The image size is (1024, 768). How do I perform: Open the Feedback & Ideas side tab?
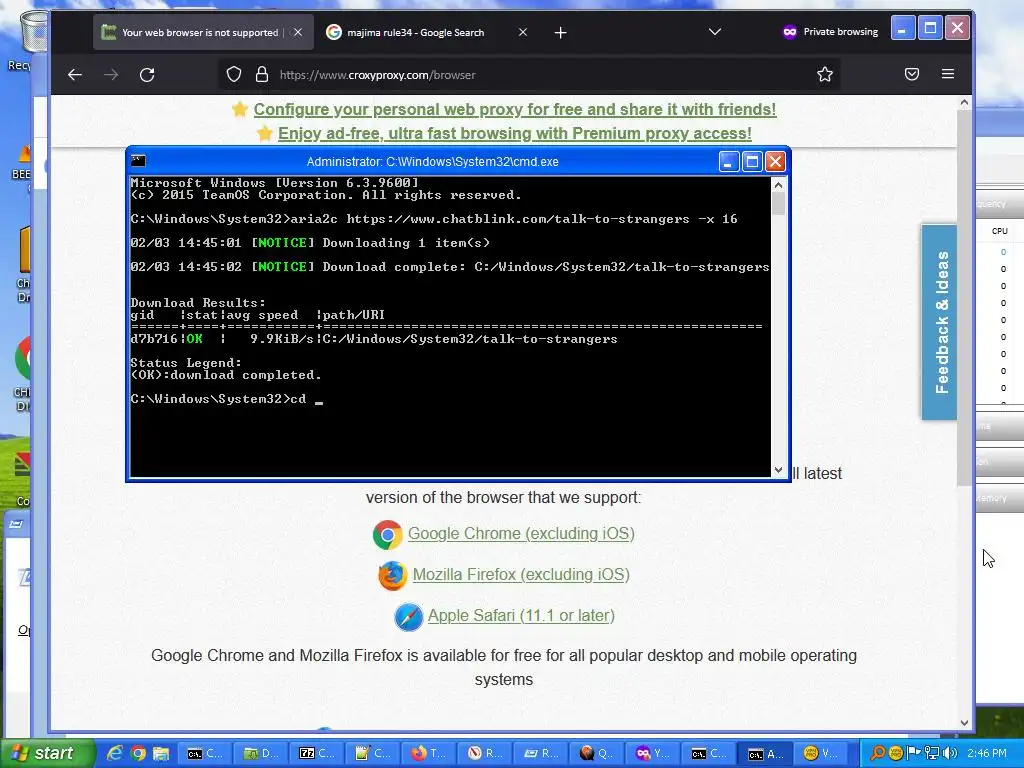click(x=940, y=322)
